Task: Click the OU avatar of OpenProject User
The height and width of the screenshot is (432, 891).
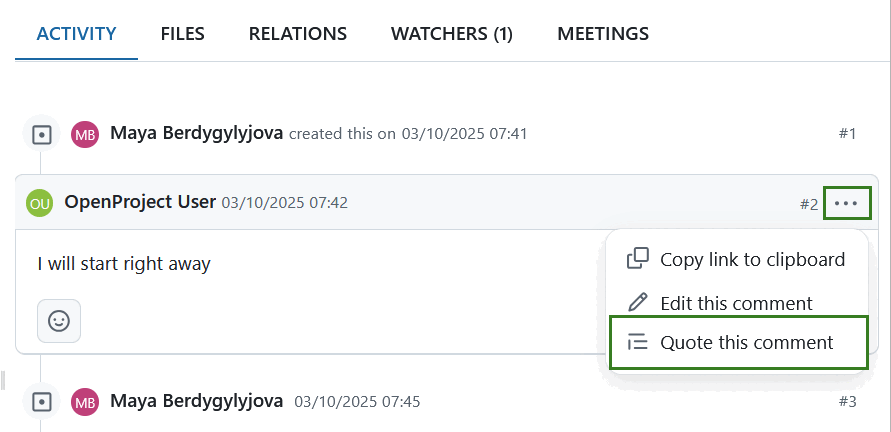Action: coord(40,202)
